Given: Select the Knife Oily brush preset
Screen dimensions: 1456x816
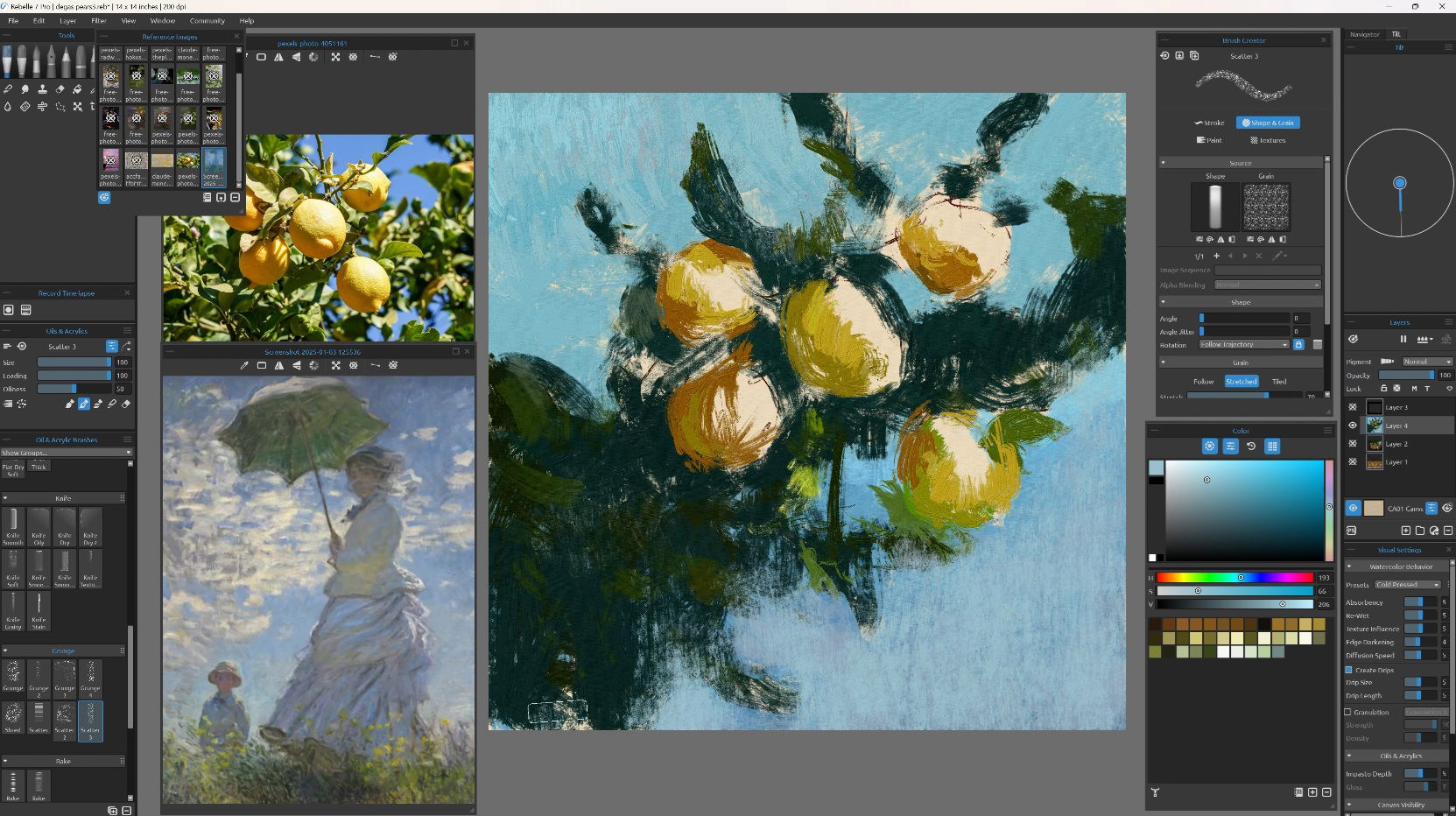Looking at the screenshot, I should click(x=39, y=526).
